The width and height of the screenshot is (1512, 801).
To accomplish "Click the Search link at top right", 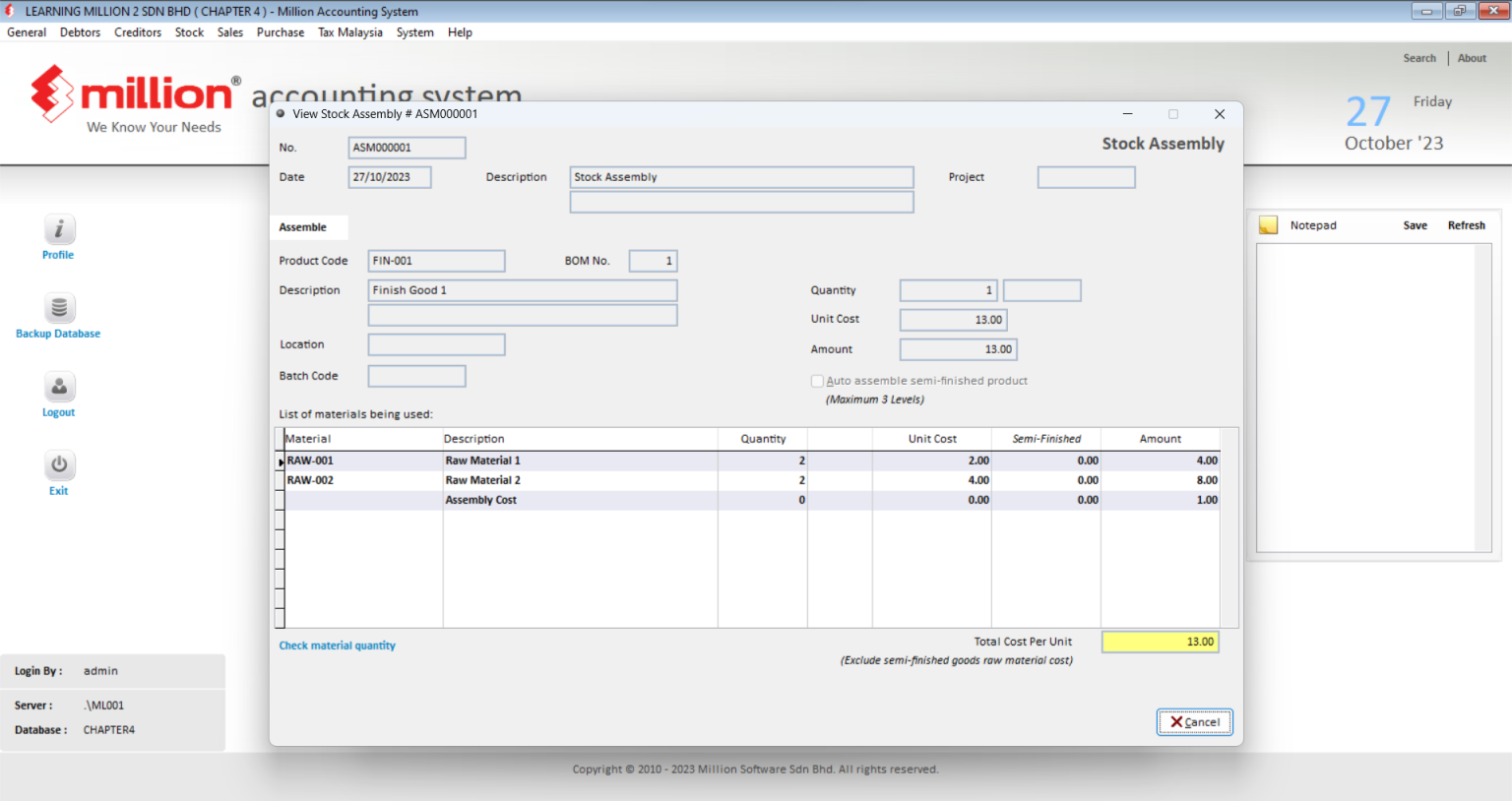I will [x=1419, y=58].
